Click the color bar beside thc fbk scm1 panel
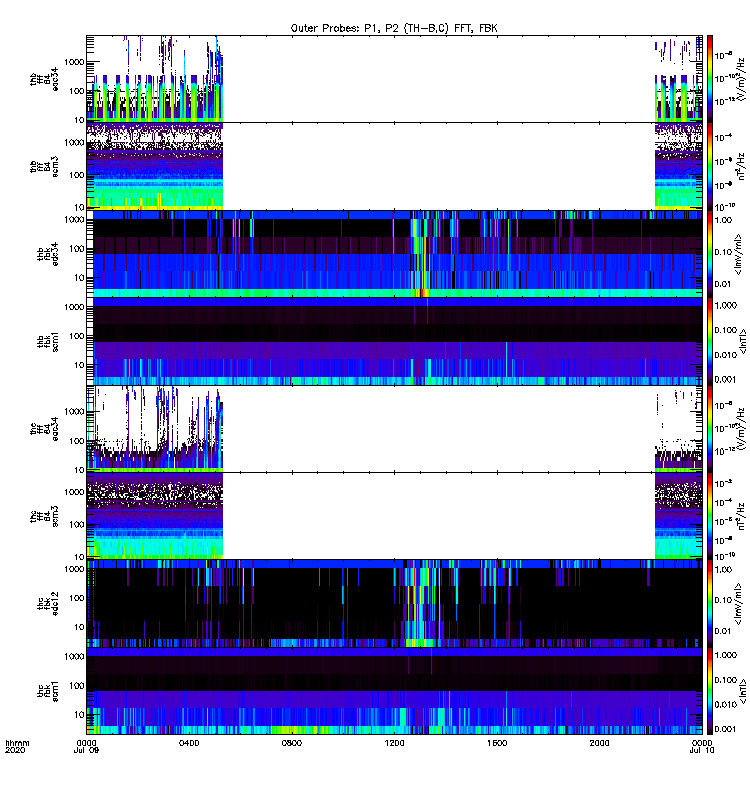This screenshot has height=800, width=750. pyautogui.click(x=710, y=691)
